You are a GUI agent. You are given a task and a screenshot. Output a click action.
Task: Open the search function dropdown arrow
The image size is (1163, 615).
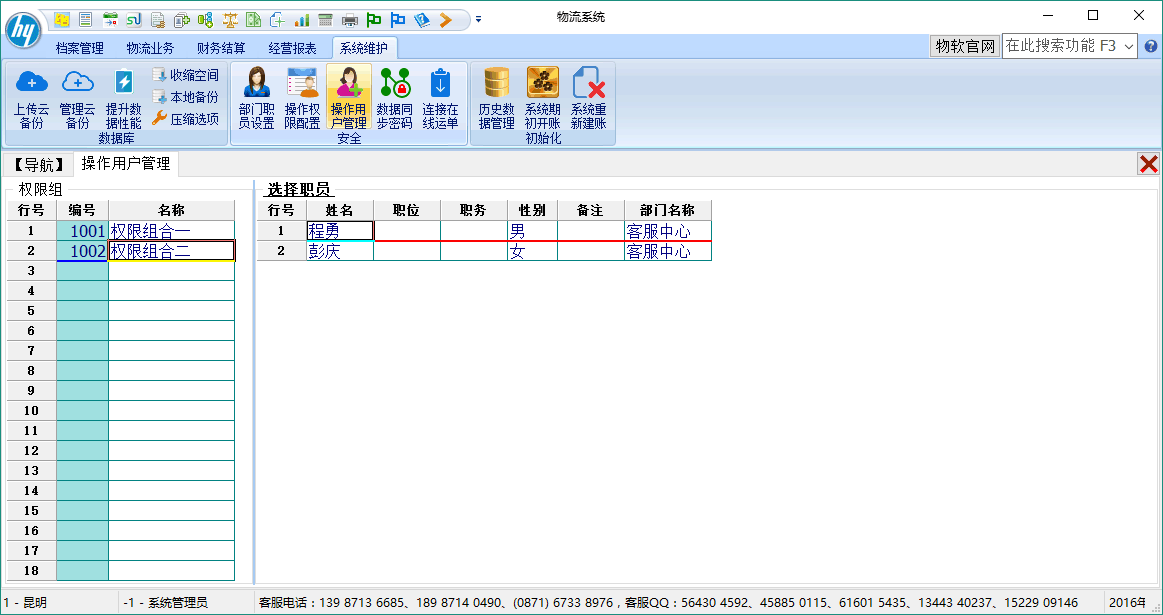coord(1129,46)
